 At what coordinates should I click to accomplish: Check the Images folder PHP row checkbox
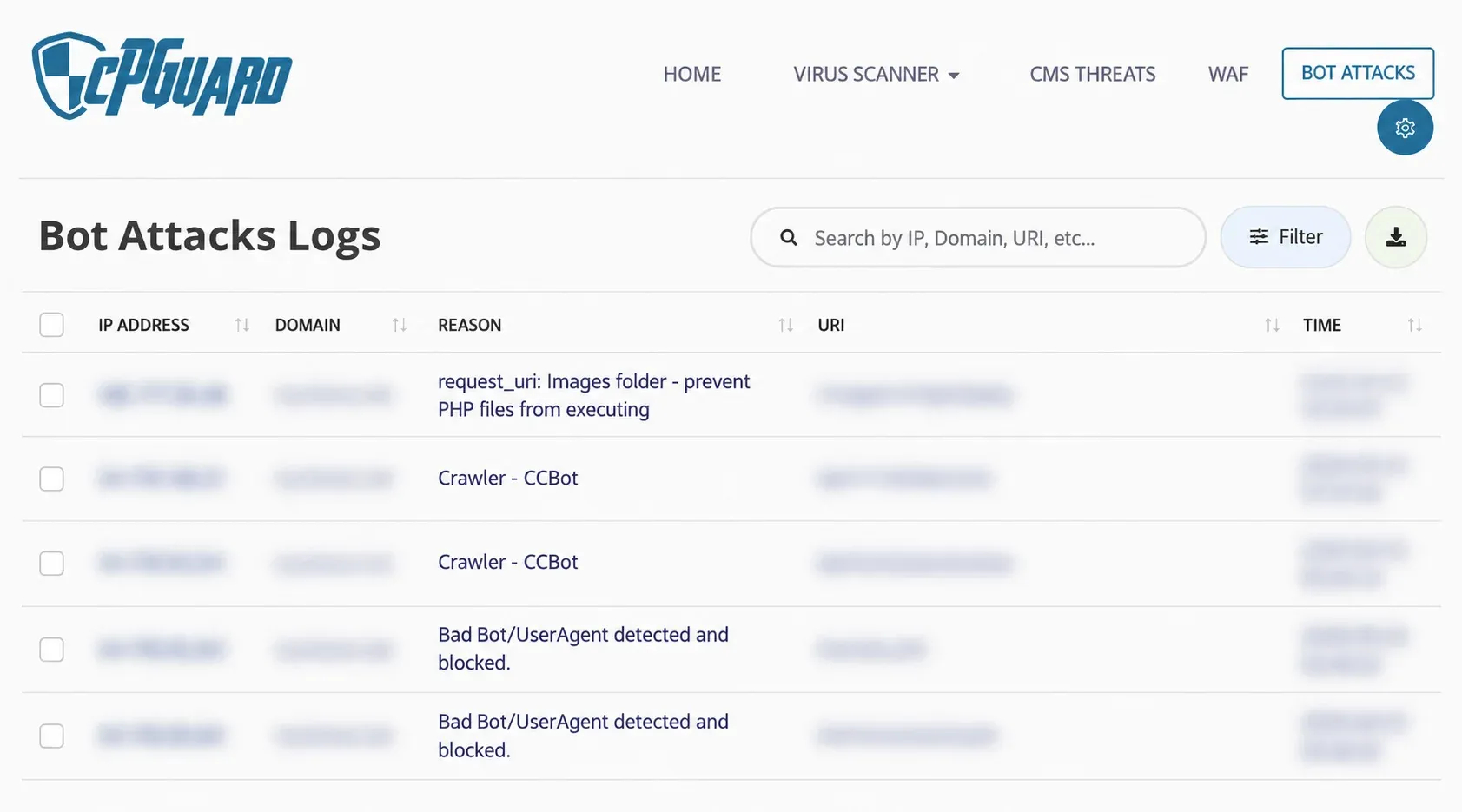pos(52,395)
